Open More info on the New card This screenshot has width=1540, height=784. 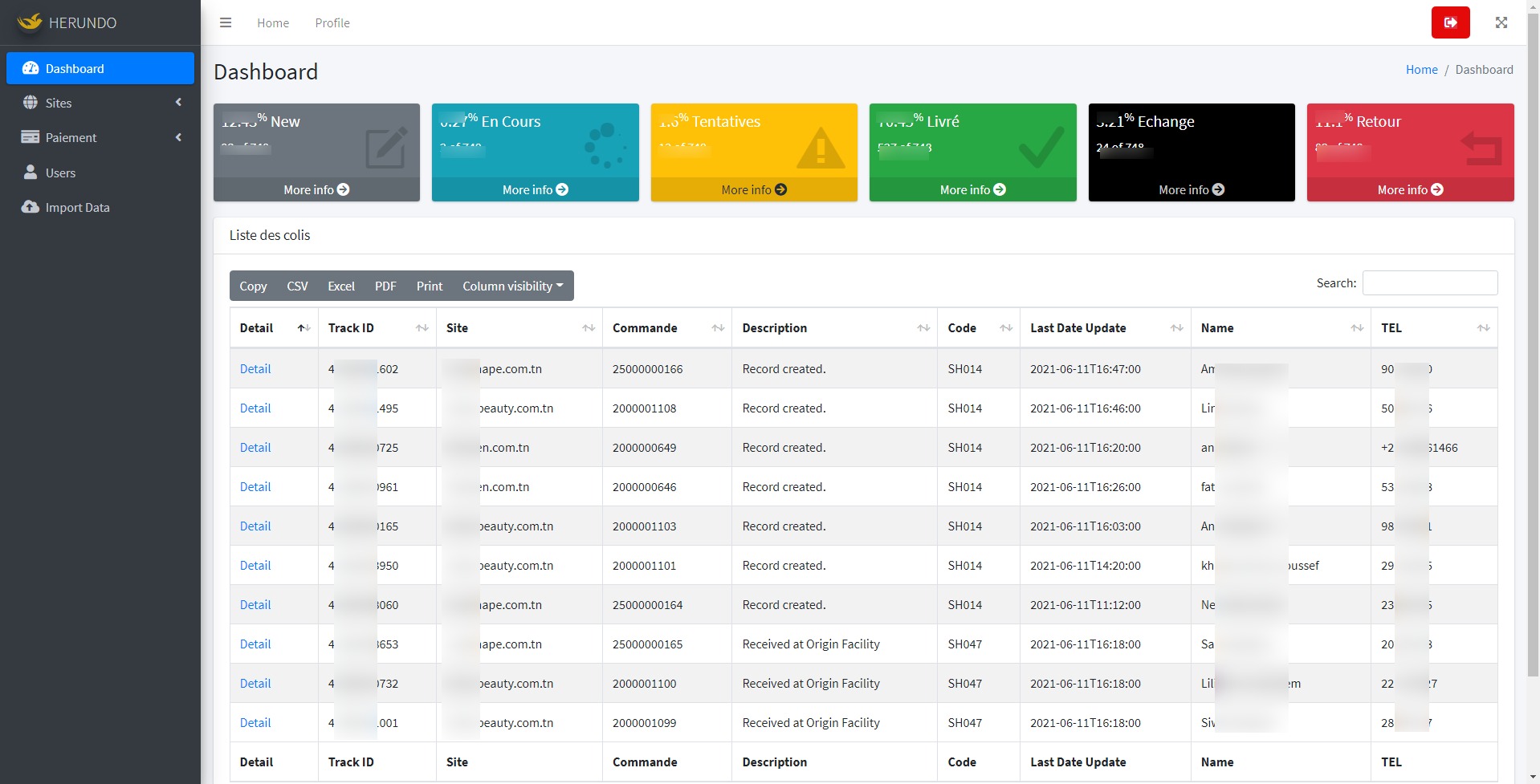[316, 189]
